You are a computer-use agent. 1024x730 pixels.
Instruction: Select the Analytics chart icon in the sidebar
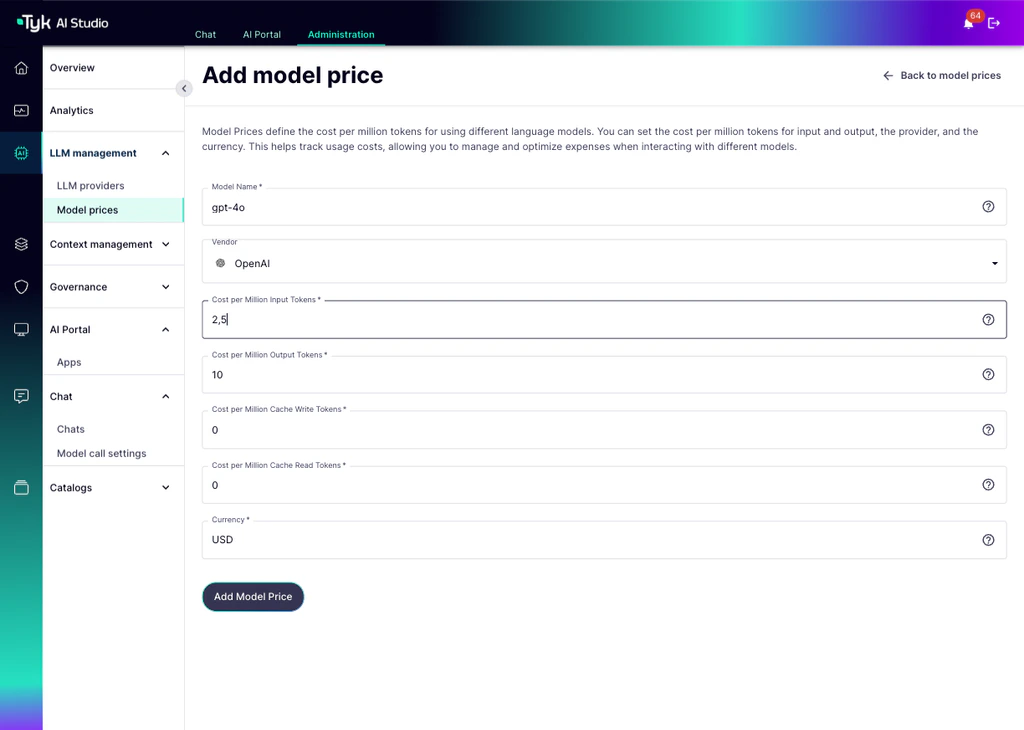point(21,110)
